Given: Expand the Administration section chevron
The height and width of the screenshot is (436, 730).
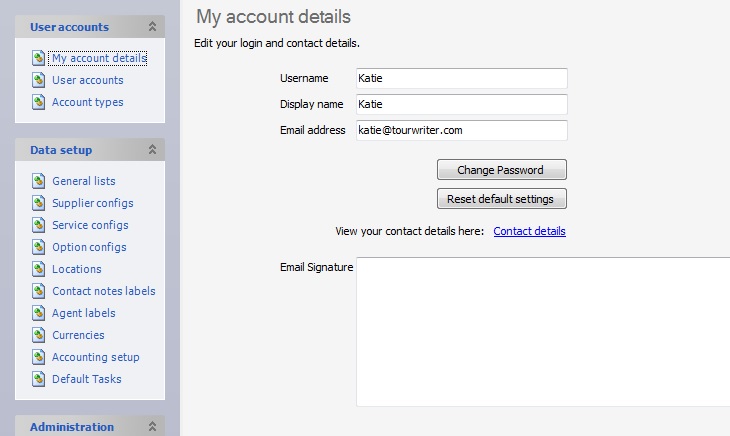Looking at the screenshot, I should [x=152, y=427].
